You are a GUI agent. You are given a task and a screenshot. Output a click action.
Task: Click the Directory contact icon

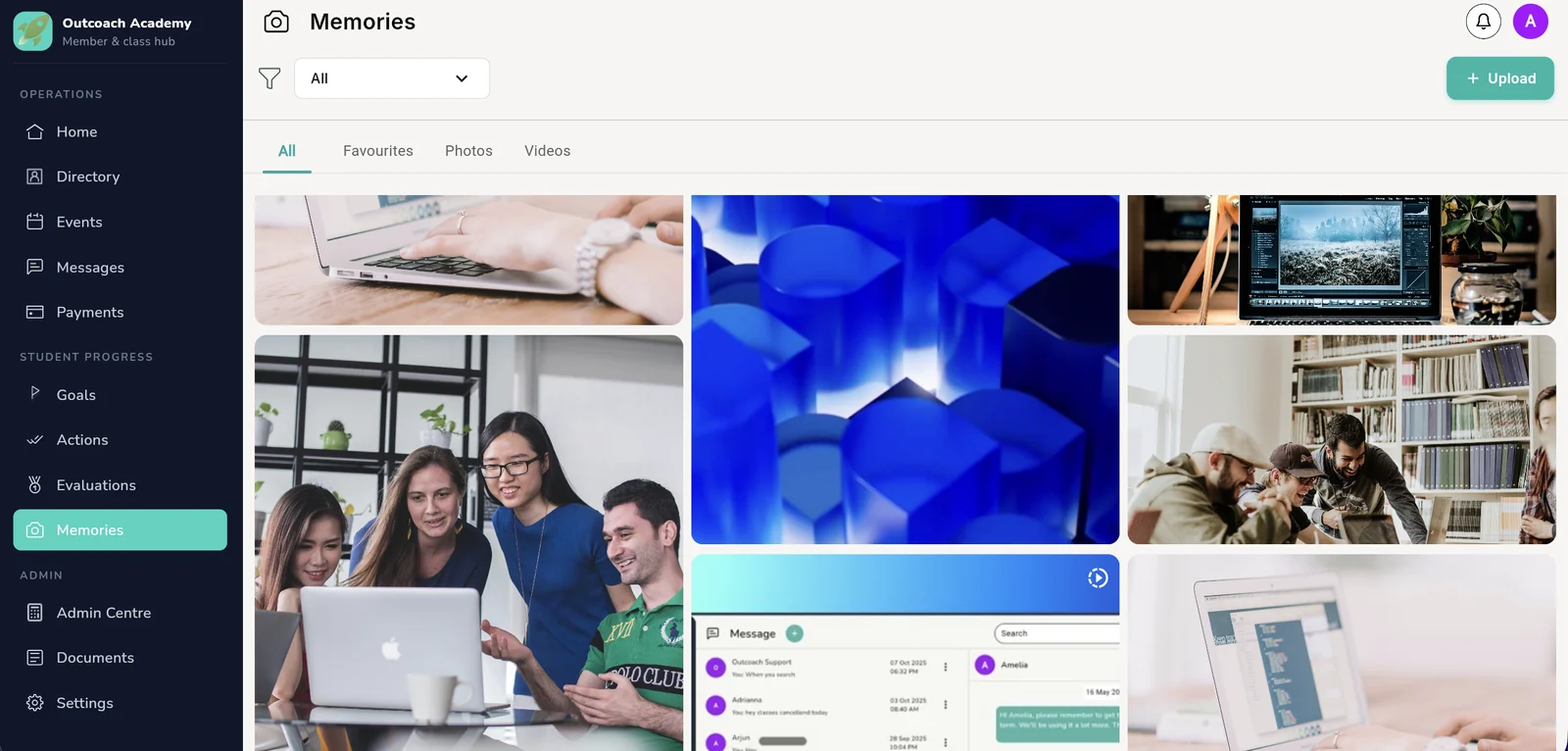[x=35, y=176]
